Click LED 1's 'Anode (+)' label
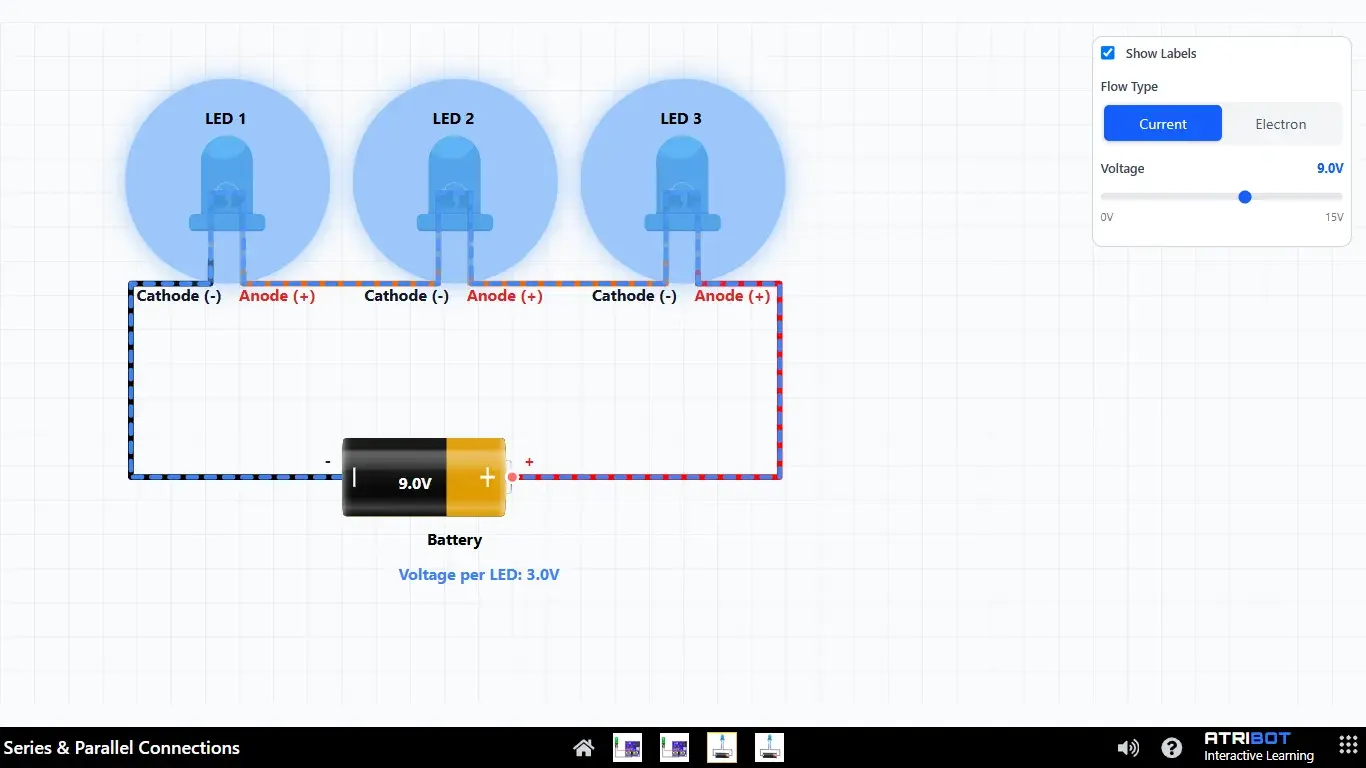 (x=277, y=296)
